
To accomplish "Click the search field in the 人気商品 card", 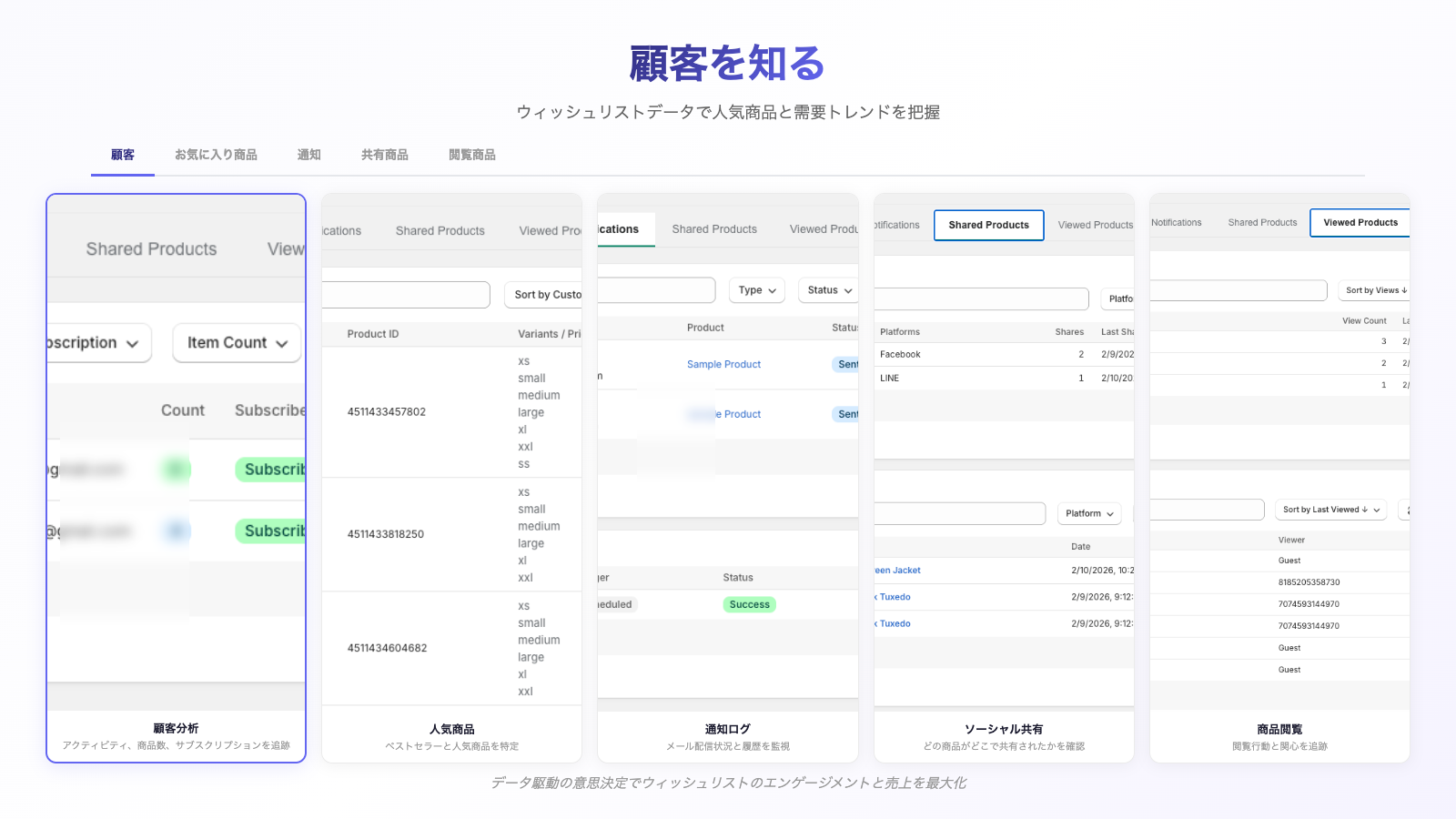I will (406, 295).
